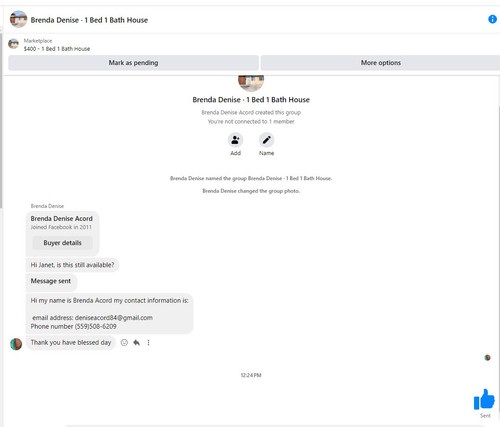Click the header title Brenda Denise conversation
Image resolution: width=500 pixels, height=427 pixels.
coord(89,20)
